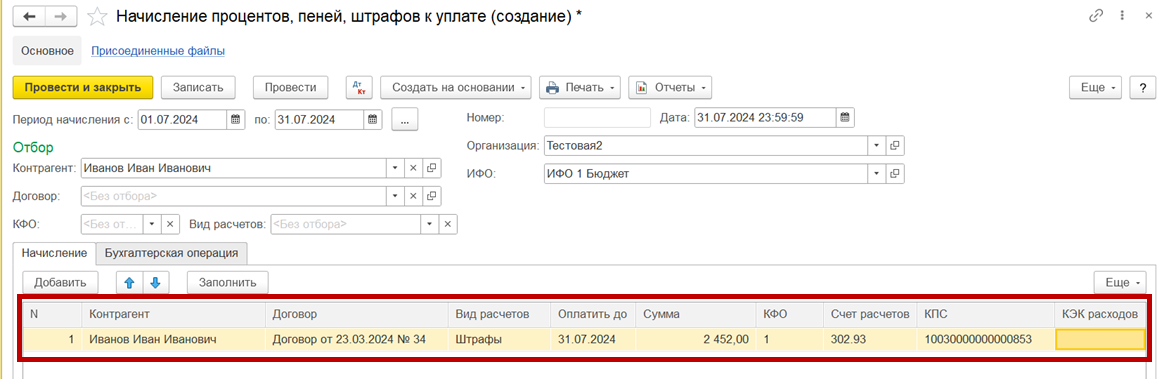Clear the Вид расчетов filter

coord(448,224)
